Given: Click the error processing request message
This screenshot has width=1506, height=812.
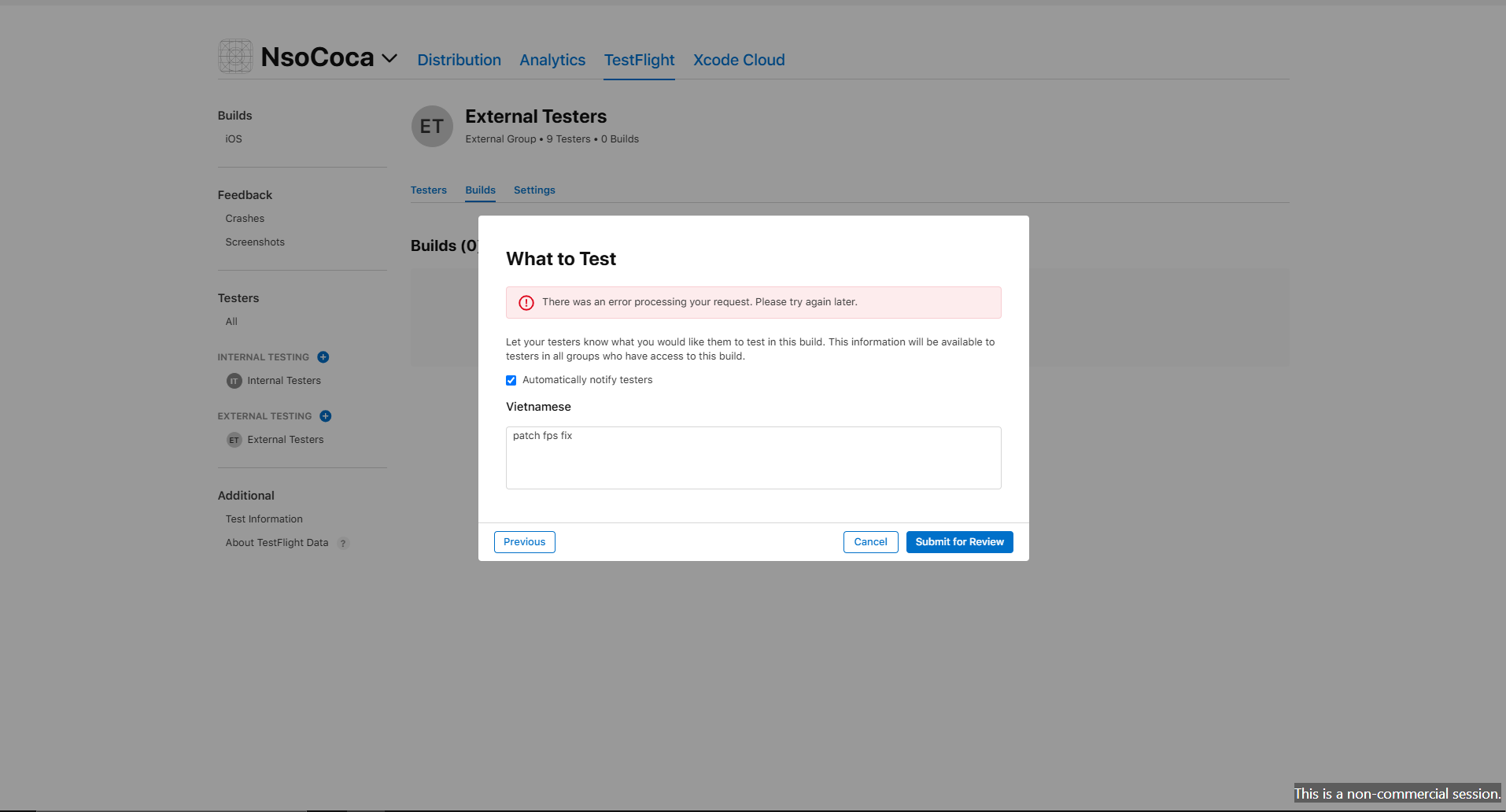Looking at the screenshot, I should click(x=699, y=302).
